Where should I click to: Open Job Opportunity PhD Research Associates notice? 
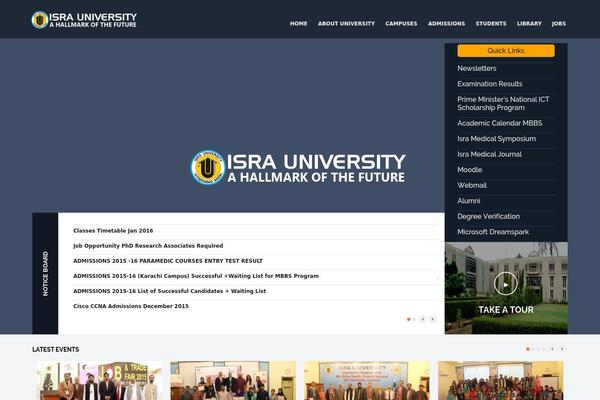click(148, 246)
